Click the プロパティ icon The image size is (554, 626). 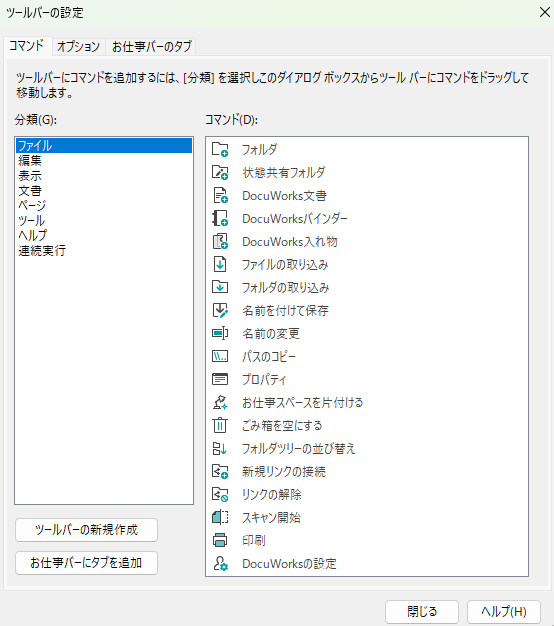[x=220, y=380]
